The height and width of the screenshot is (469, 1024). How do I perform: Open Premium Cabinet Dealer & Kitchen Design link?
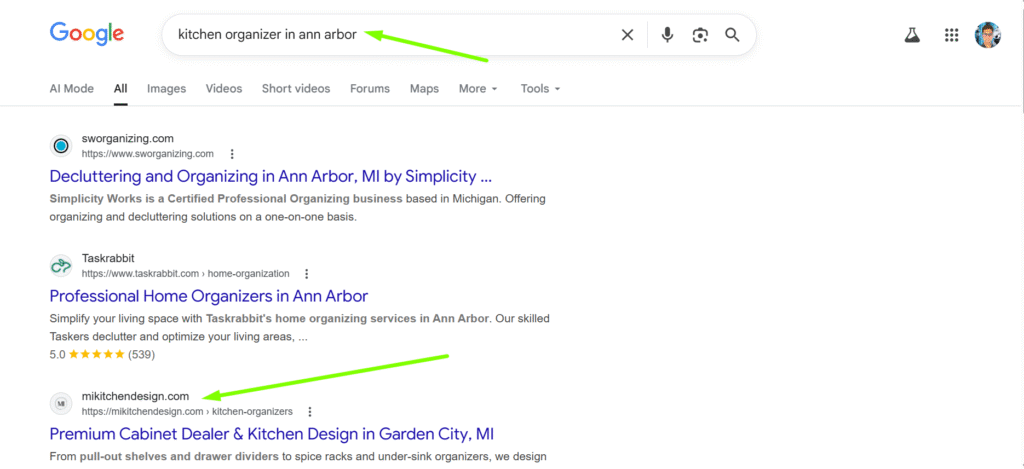(272, 434)
